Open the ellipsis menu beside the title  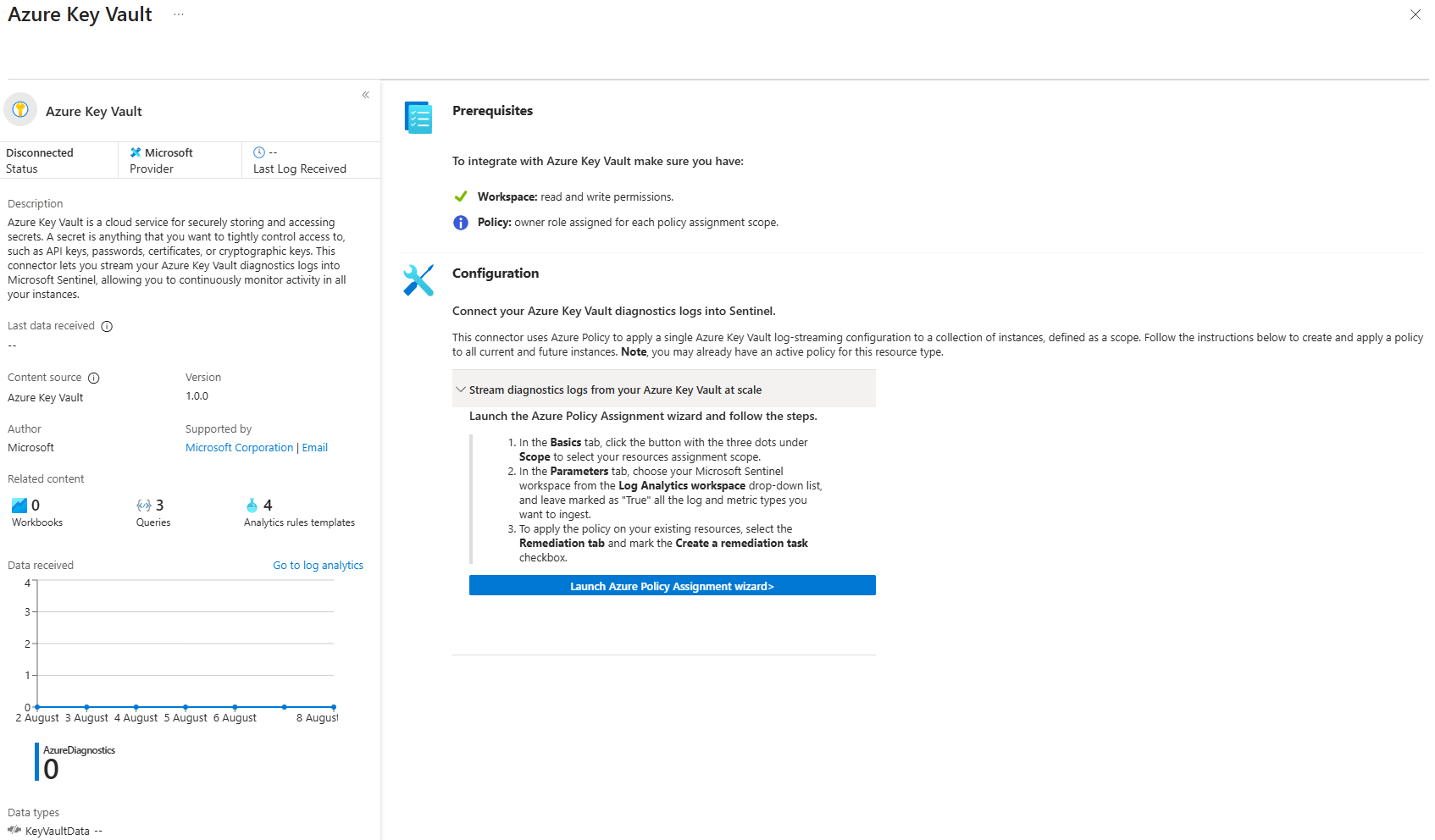coord(179,14)
